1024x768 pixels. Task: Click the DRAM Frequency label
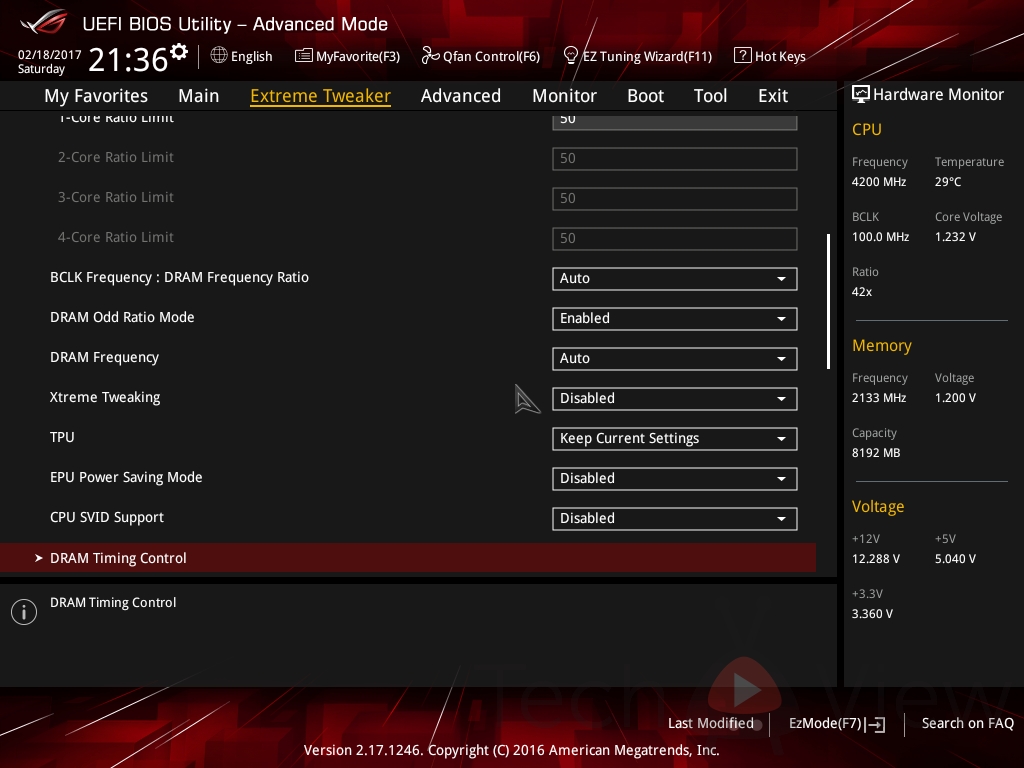point(104,357)
